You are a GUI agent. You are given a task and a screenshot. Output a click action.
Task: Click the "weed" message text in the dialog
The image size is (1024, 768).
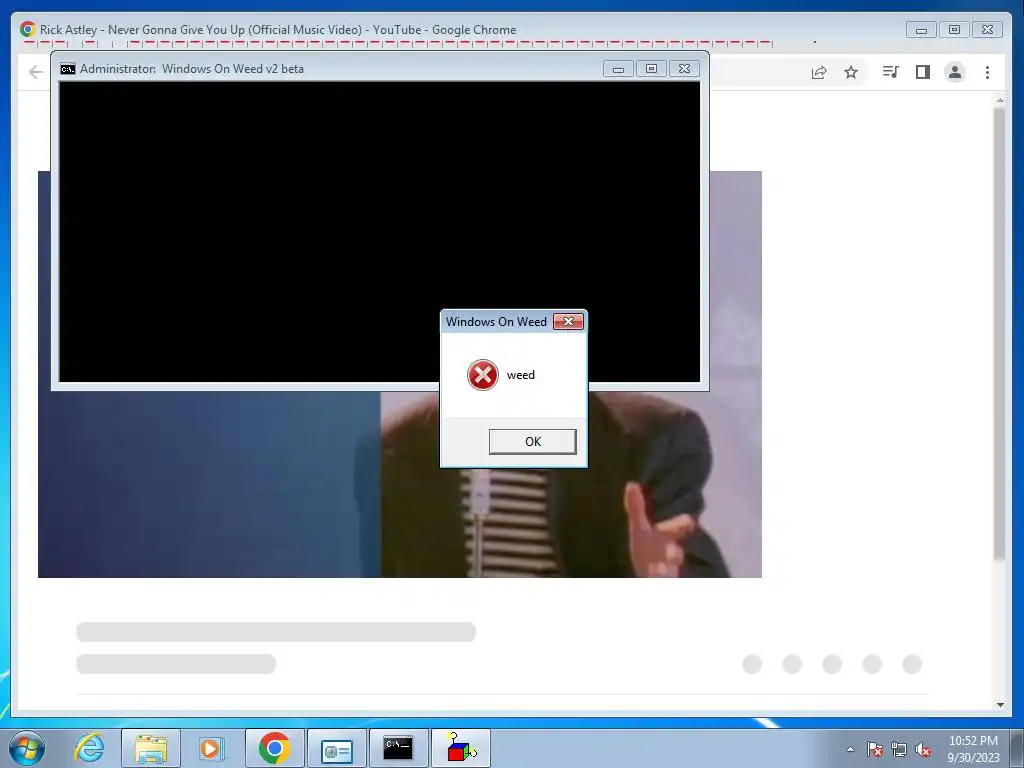520,375
